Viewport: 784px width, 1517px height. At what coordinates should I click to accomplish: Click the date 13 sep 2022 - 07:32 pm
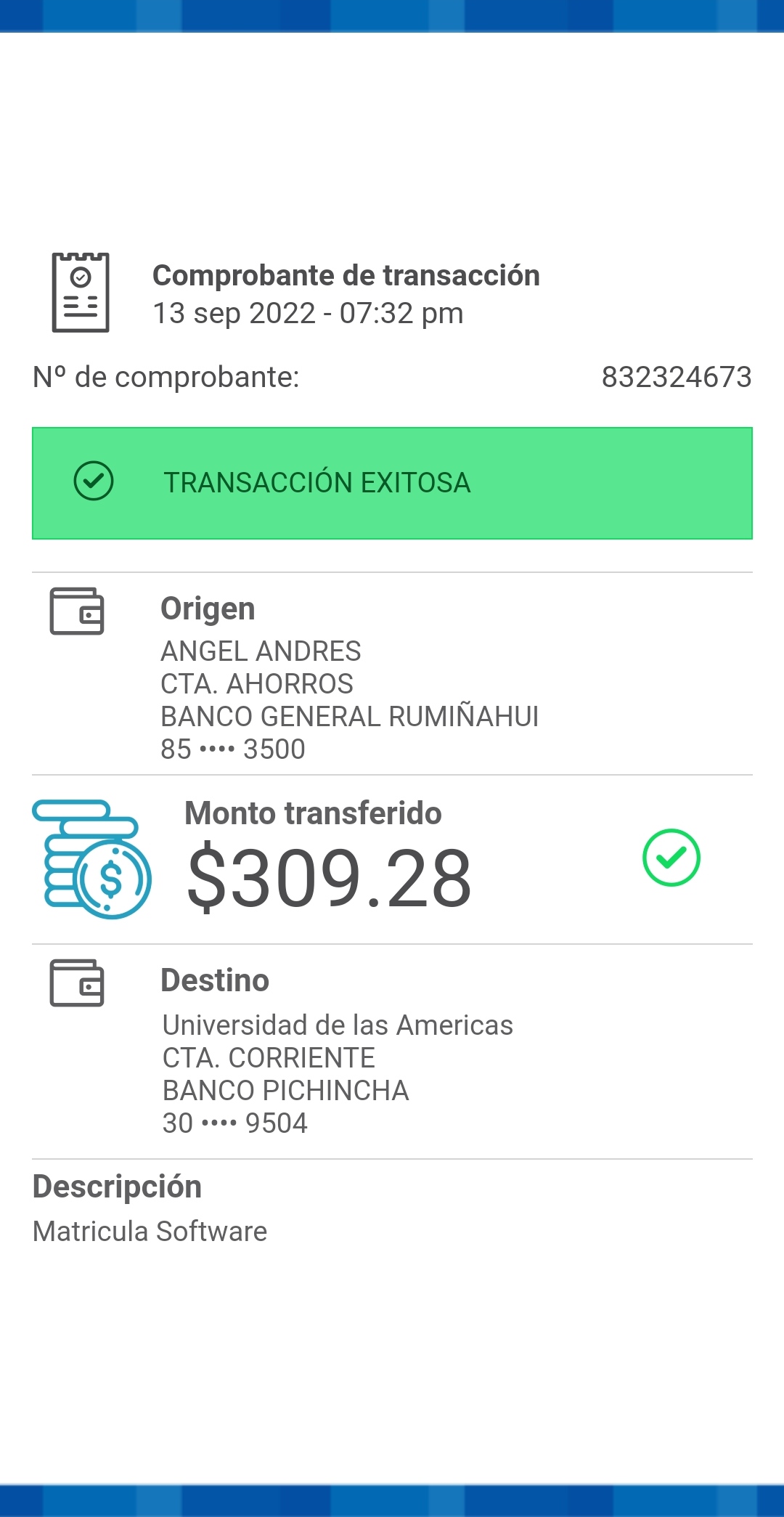point(308,314)
